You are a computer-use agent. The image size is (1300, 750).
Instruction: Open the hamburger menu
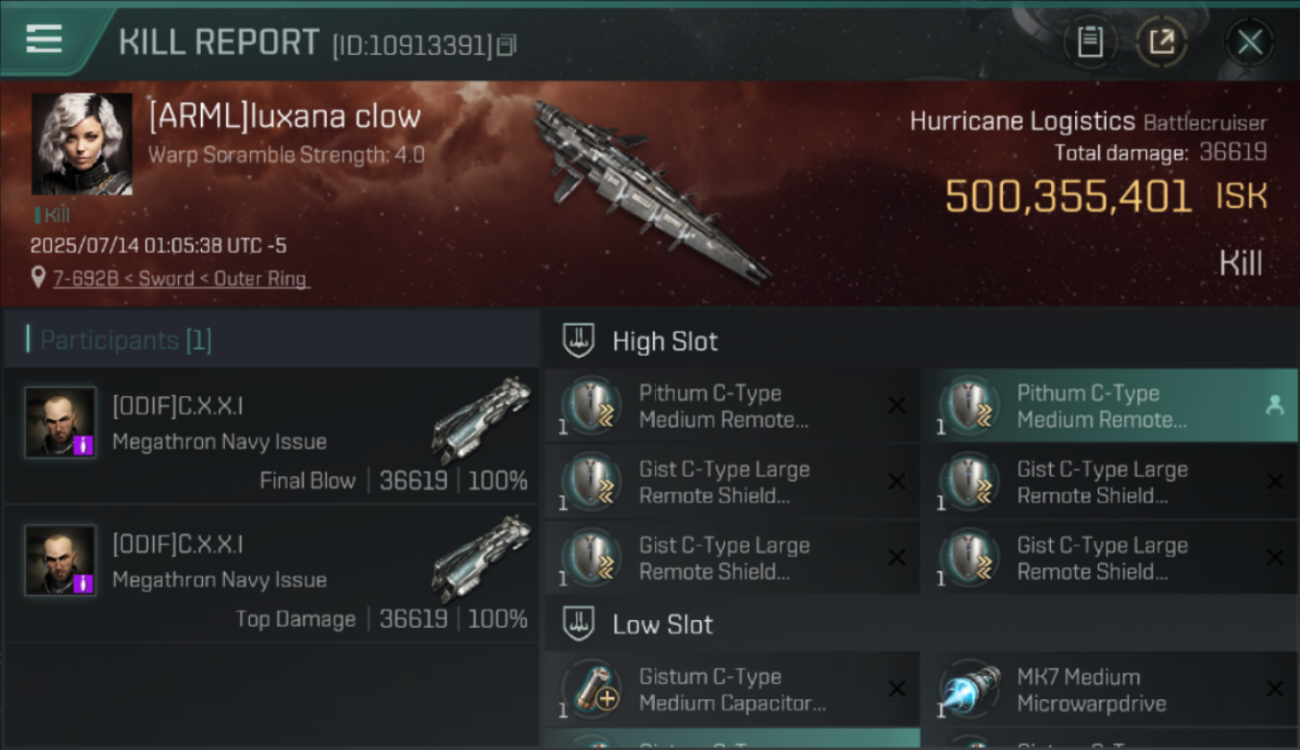[44, 39]
